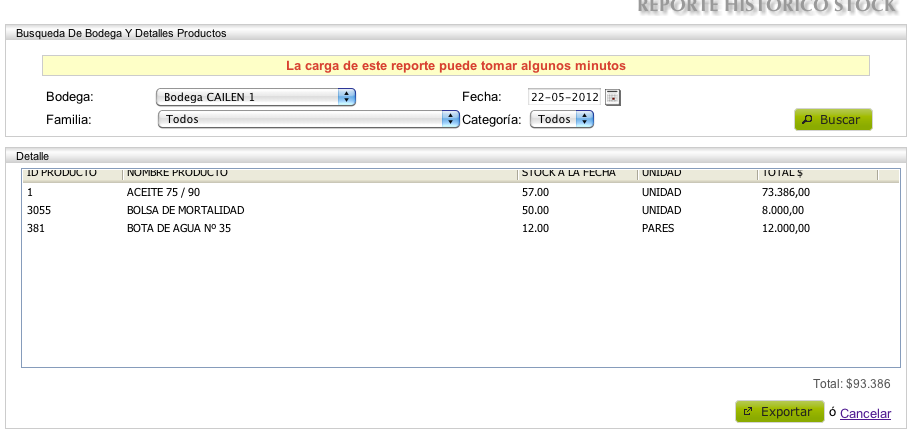Select the ACEITE 75 / 90 row
The height and width of the screenshot is (436, 914).
tap(460, 192)
